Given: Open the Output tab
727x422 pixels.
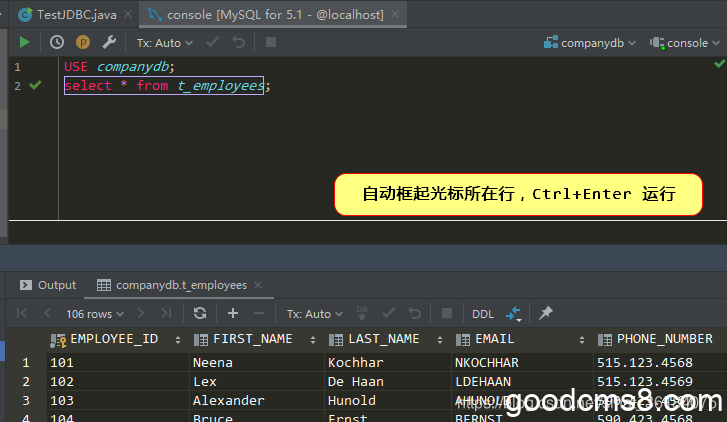Looking at the screenshot, I should coord(48,285).
